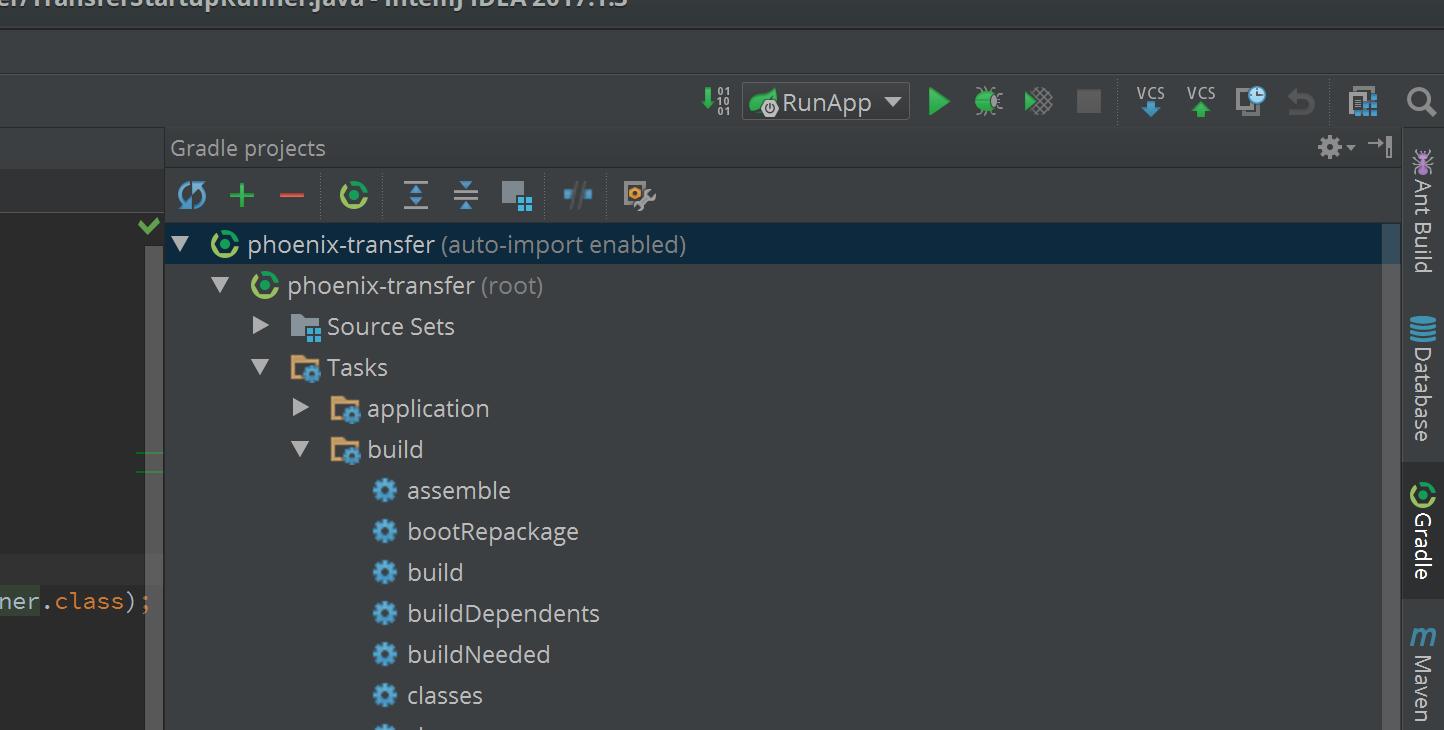Select the Tasks folder item
The height and width of the screenshot is (730, 1444).
[x=357, y=367]
